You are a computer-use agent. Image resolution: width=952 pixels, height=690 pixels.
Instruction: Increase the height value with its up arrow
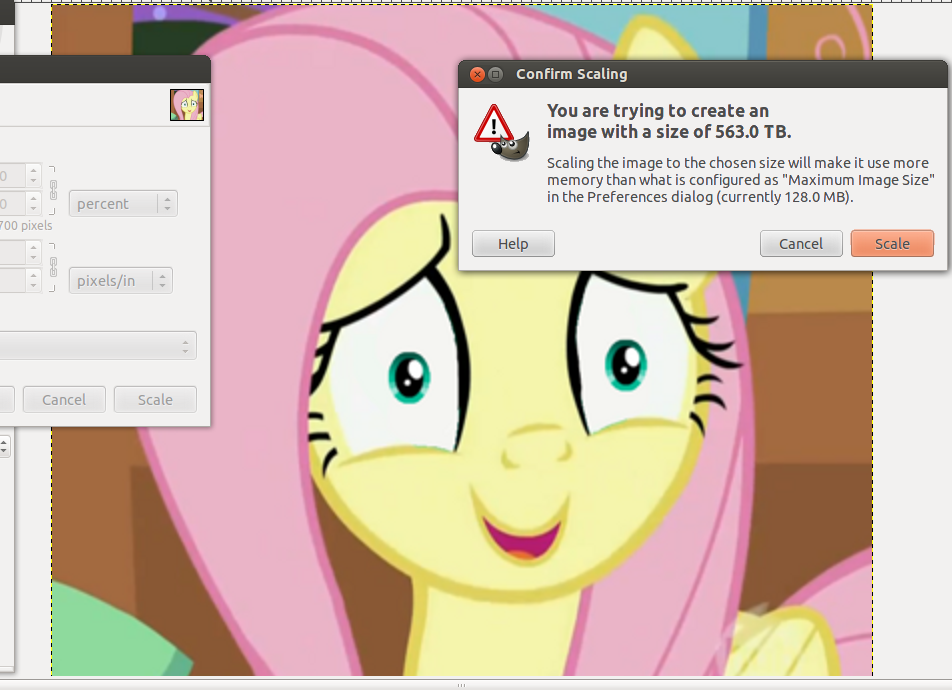coord(33,199)
